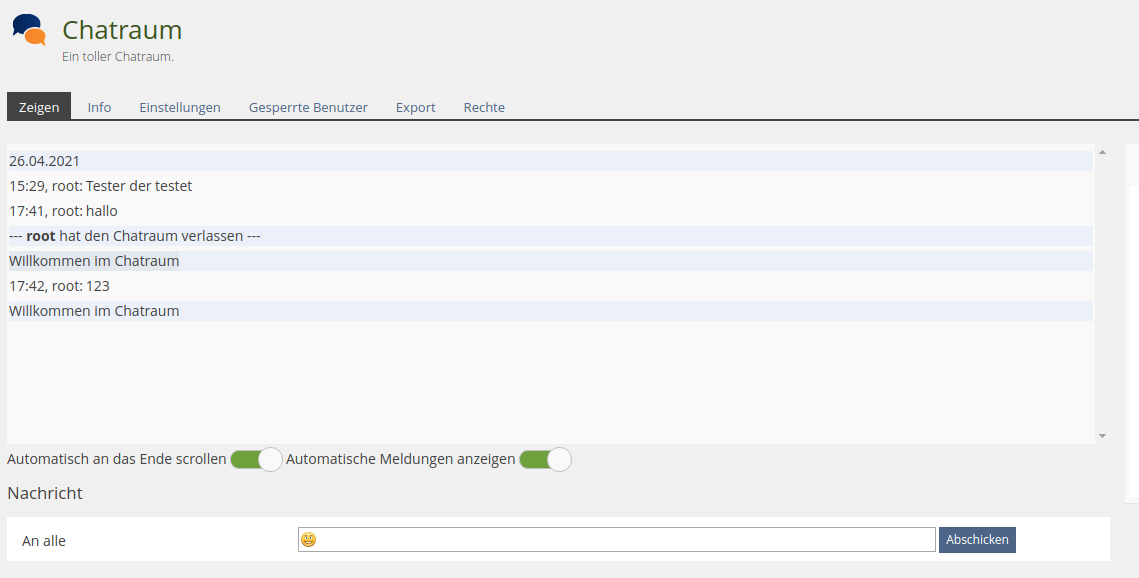Viewport: 1139px width, 578px height.
Task: Select the Export tab
Action: (415, 107)
